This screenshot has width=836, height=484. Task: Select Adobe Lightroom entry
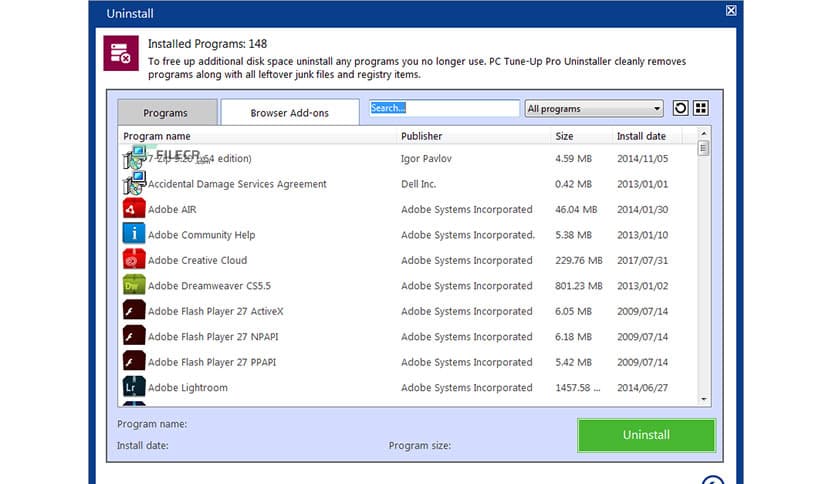188,388
